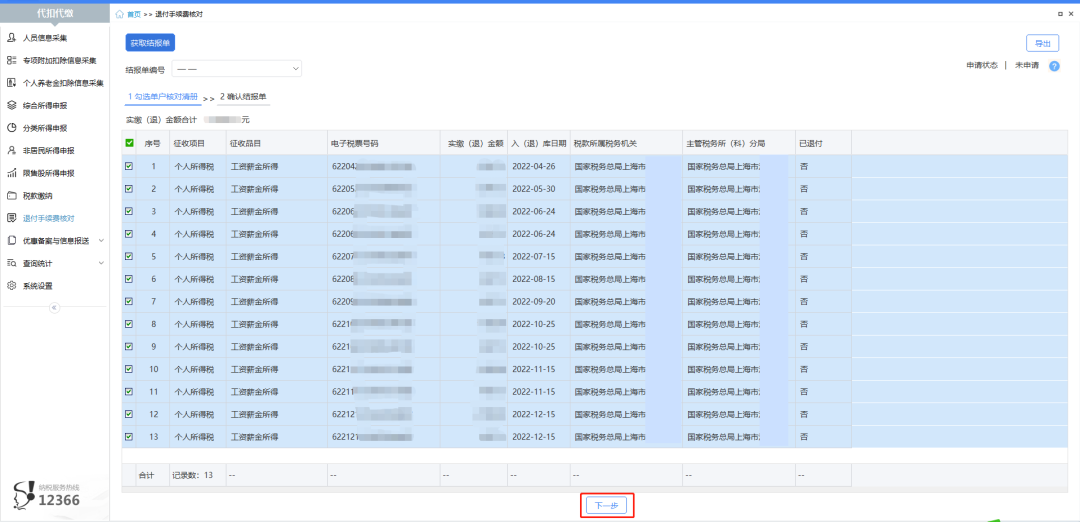Open 专项附加扣除信息采集 in sidebar
The image size is (1080, 522).
point(60,61)
